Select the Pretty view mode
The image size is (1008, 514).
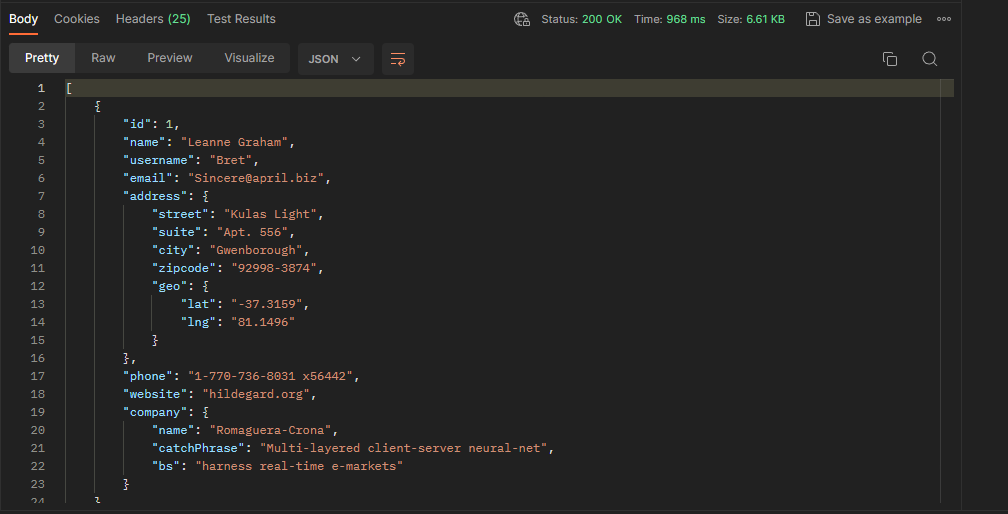(x=42, y=58)
